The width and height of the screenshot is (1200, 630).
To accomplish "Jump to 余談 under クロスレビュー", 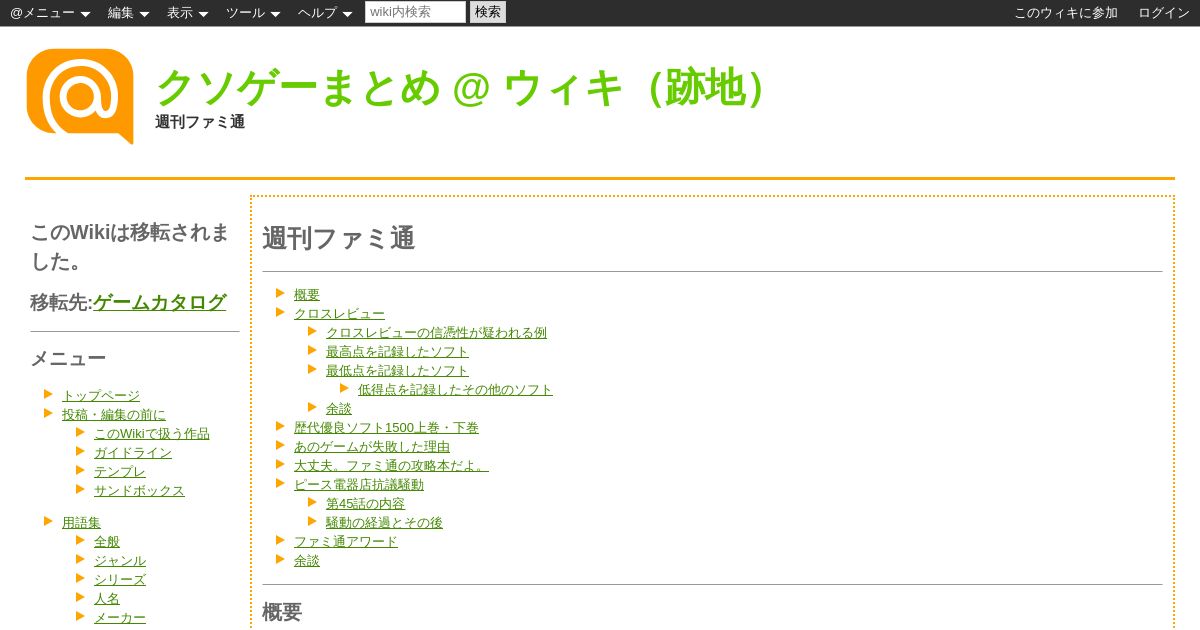I will 339,409.
